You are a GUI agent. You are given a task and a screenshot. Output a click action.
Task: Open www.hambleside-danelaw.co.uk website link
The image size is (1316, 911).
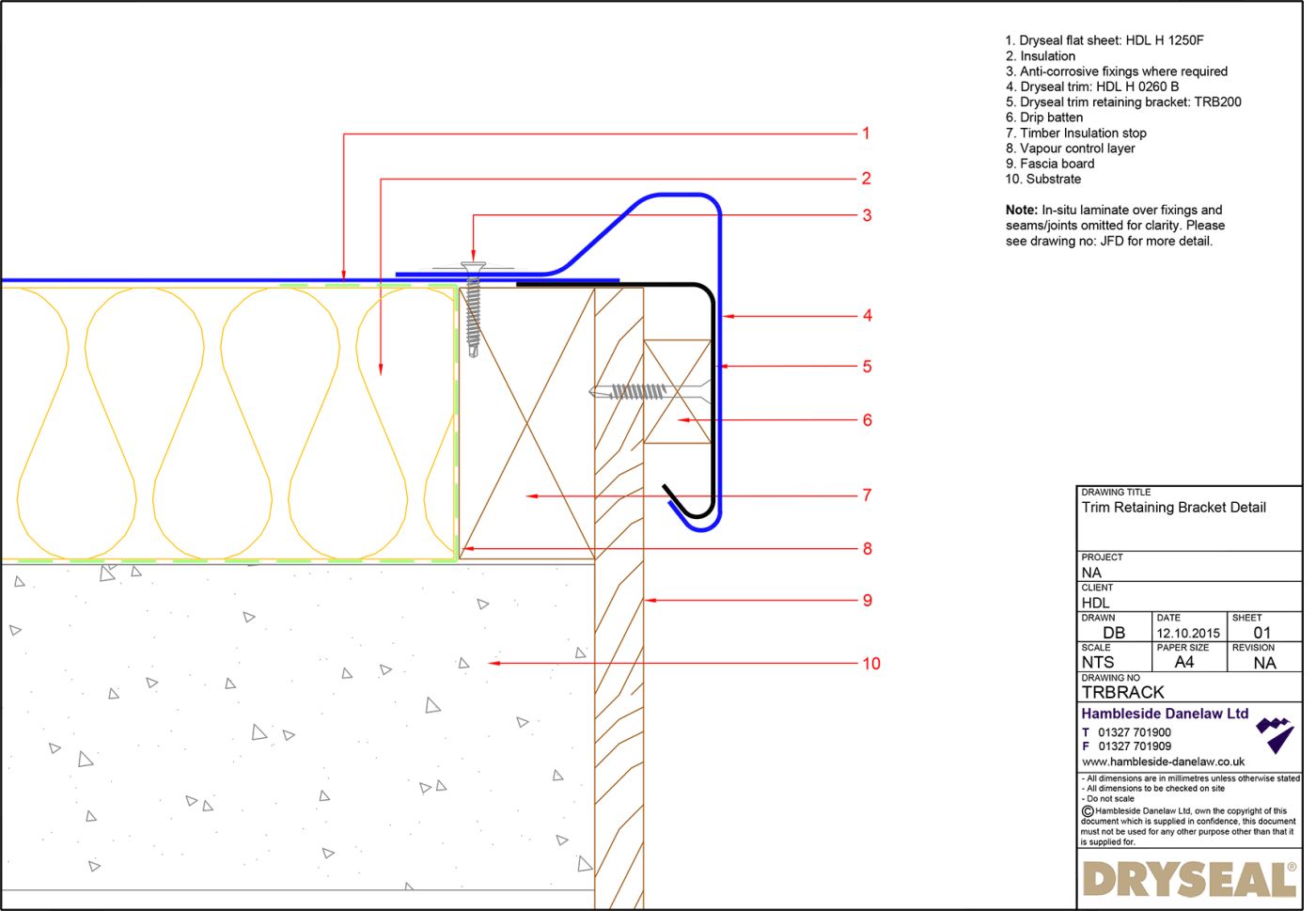(x=1166, y=762)
